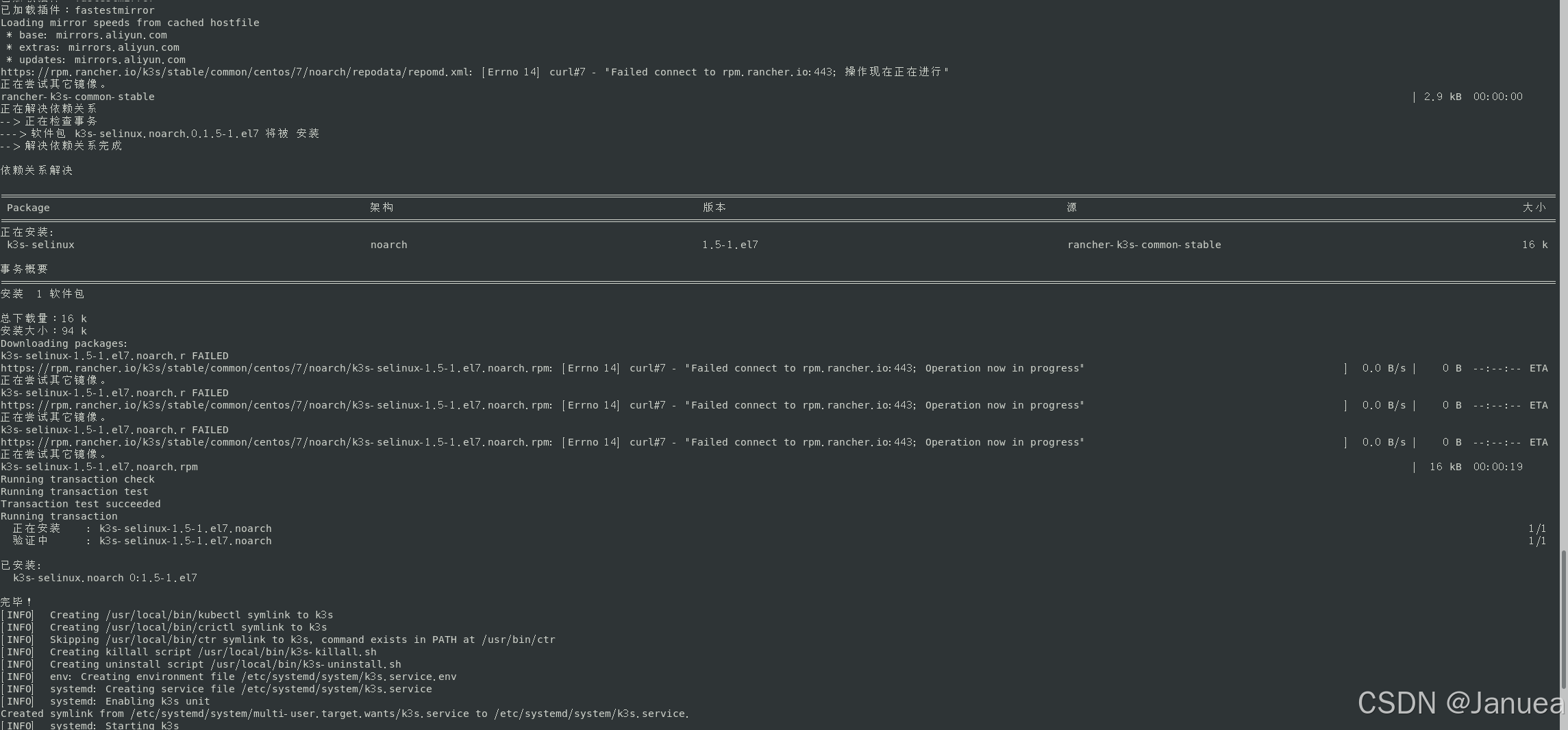Click the INFO line creating k3s-killall.sh script
The image size is (1568, 730).
[x=188, y=652]
